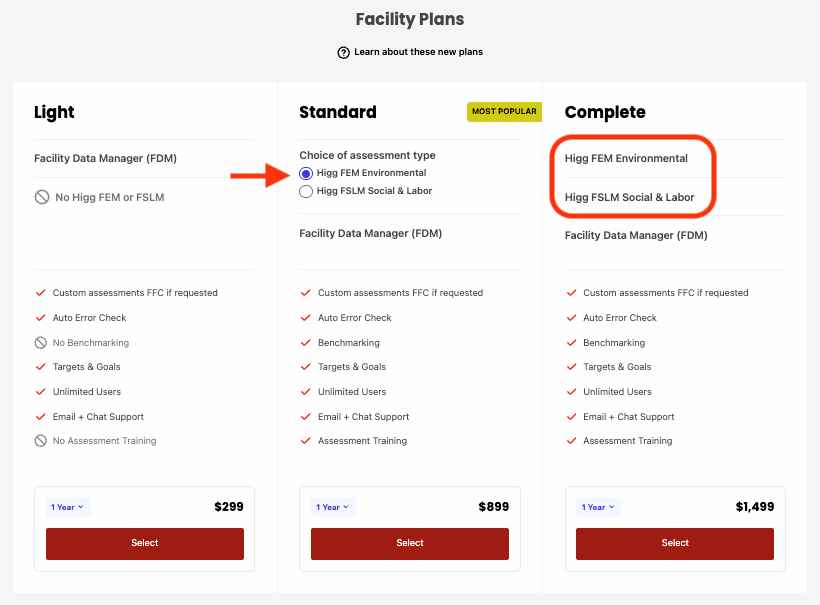Image resolution: width=820 pixels, height=605 pixels.
Task: Click the question mark help icon
Action: [x=343, y=52]
